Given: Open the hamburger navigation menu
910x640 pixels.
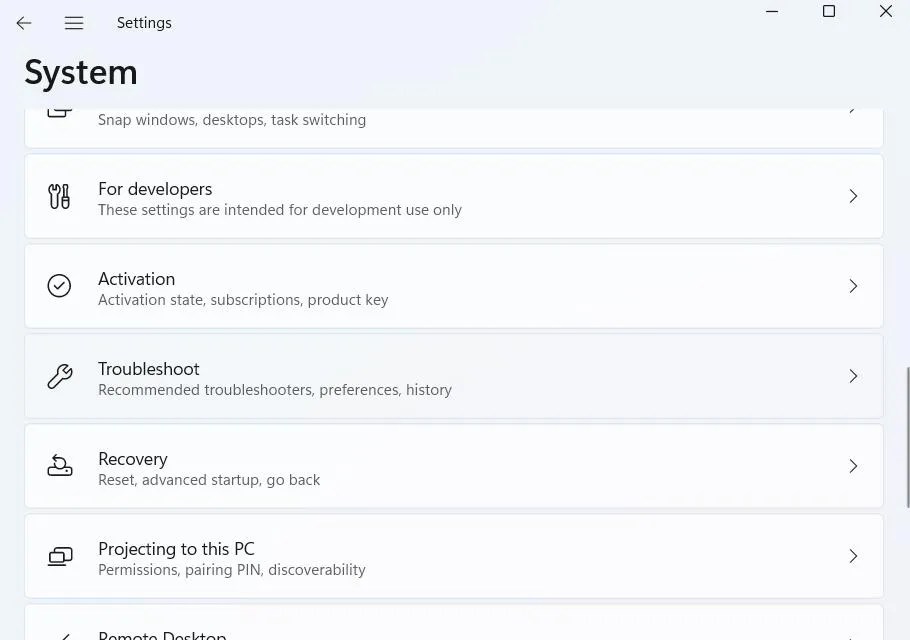Looking at the screenshot, I should [74, 23].
